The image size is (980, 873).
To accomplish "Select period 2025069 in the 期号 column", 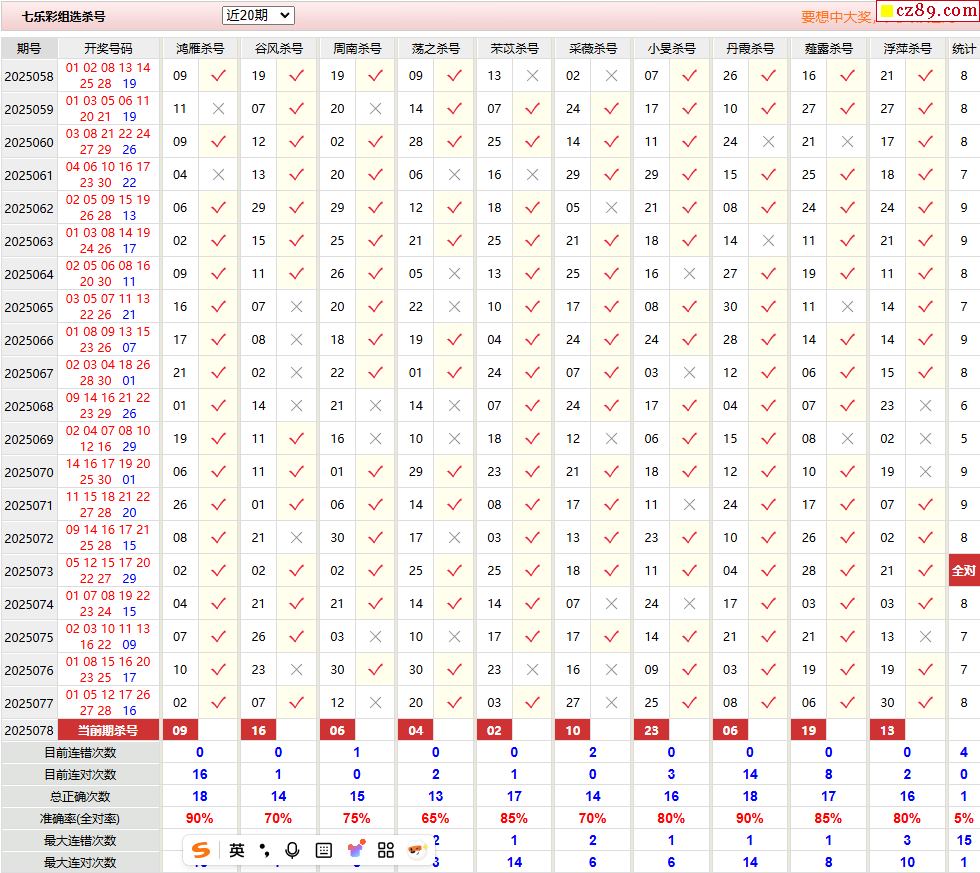I will point(29,439).
